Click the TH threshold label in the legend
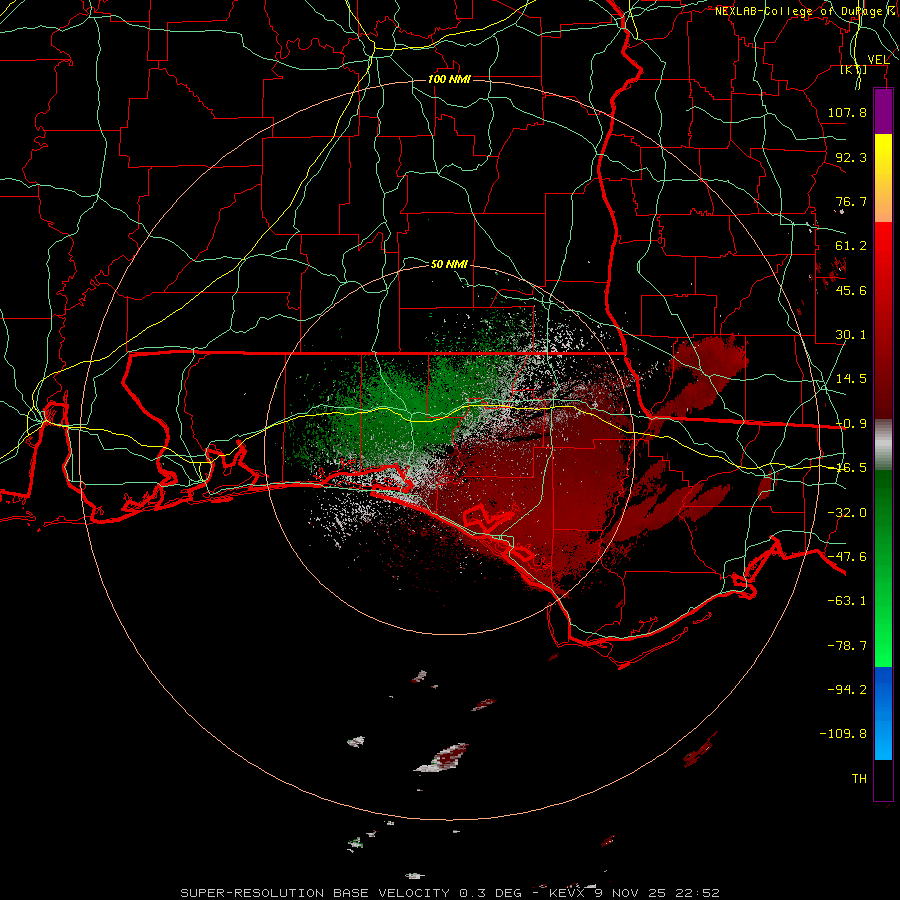The width and height of the screenshot is (900, 900). (859, 779)
